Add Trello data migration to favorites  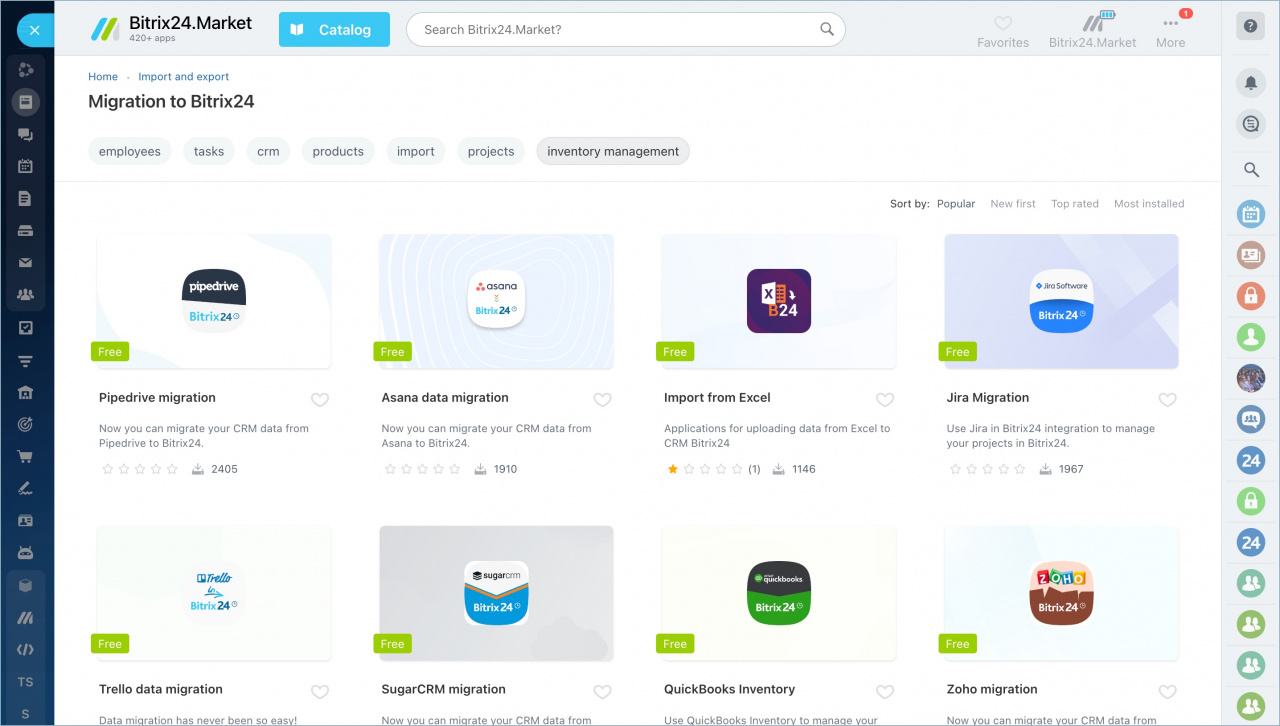pyautogui.click(x=320, y=692)
